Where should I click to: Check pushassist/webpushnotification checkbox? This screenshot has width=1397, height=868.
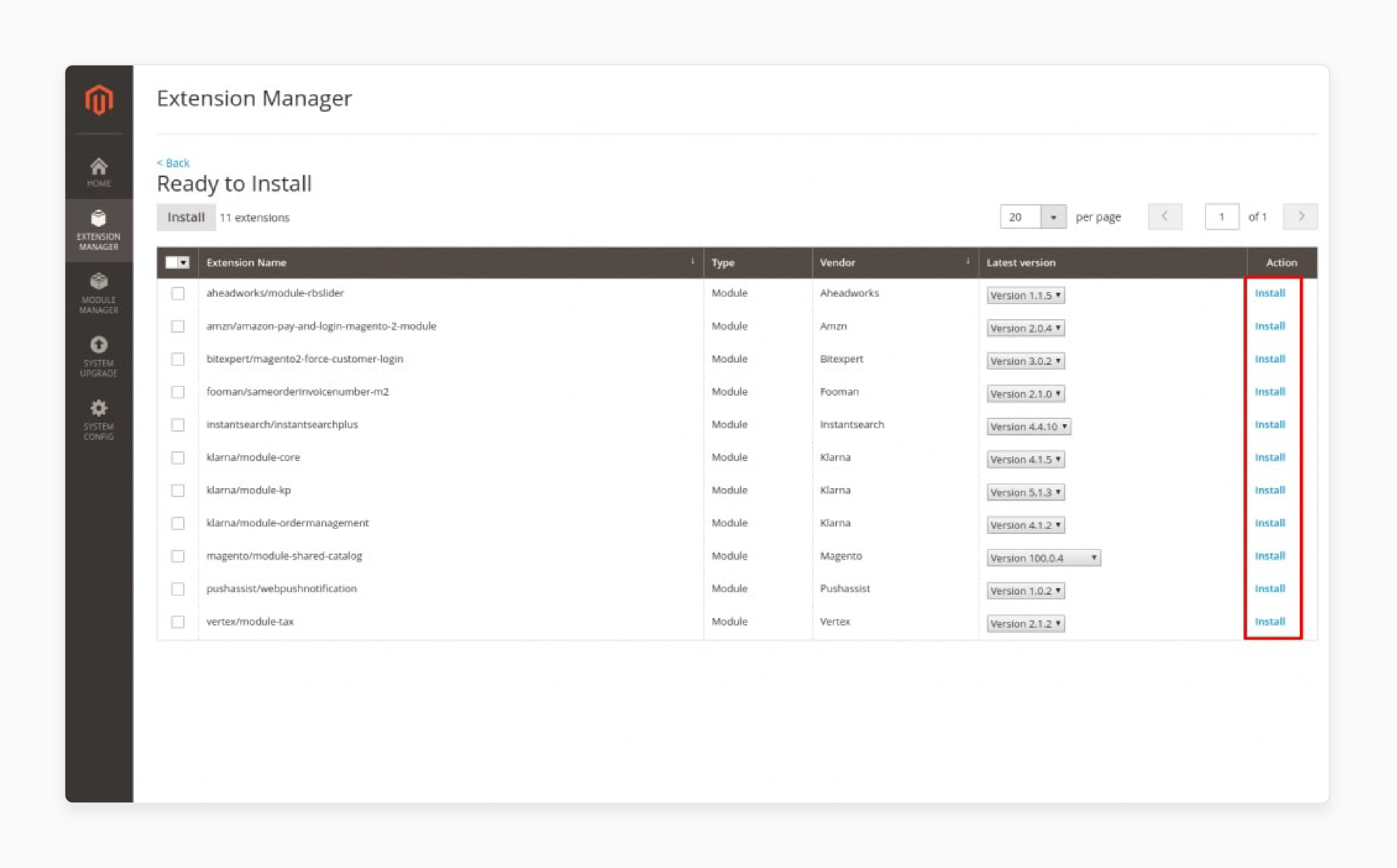178,589
